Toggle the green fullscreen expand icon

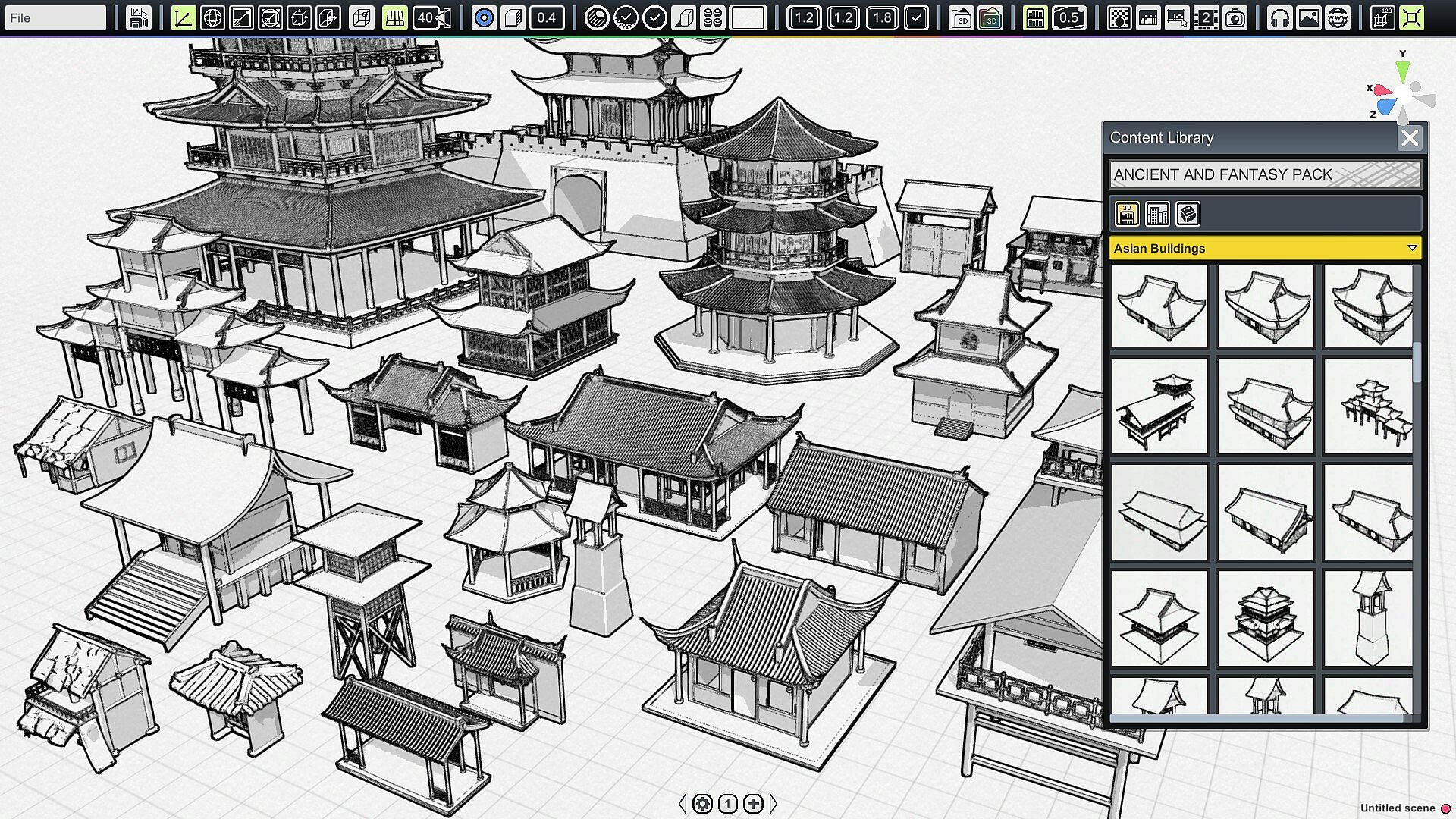click(1411, 17)
